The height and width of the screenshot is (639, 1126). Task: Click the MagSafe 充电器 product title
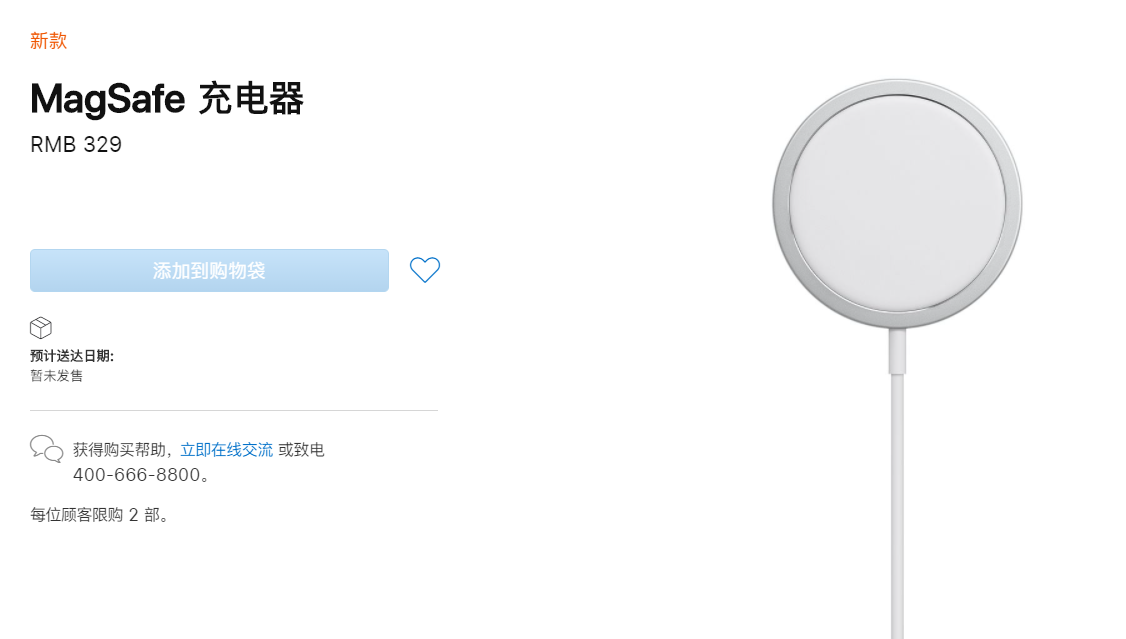(x=167, y=99)
